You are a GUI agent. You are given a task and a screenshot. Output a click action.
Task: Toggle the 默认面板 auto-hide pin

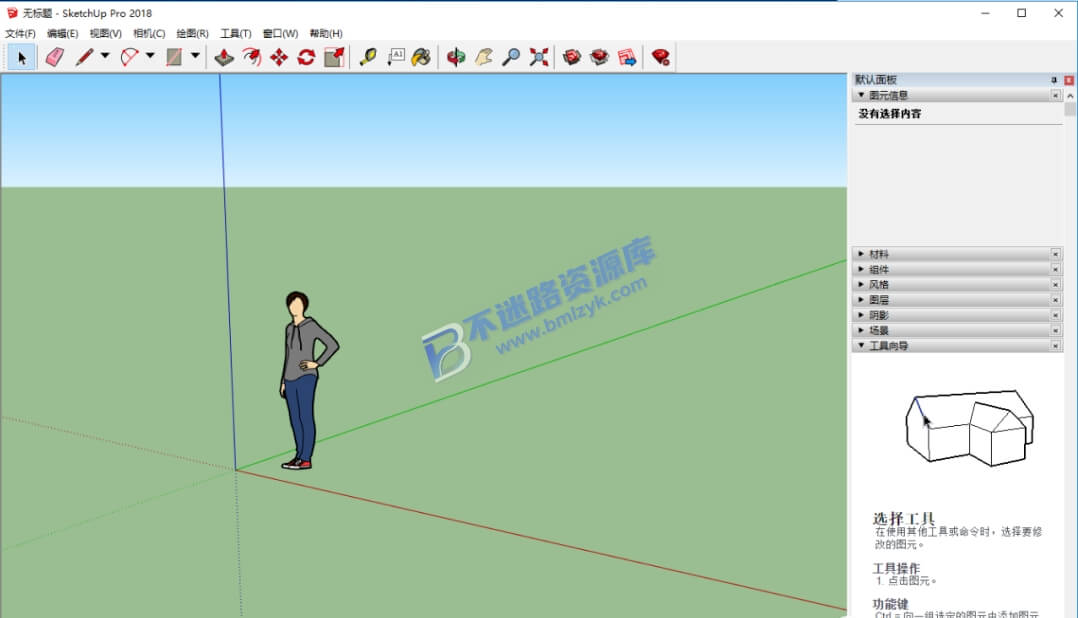(1054, 80)
